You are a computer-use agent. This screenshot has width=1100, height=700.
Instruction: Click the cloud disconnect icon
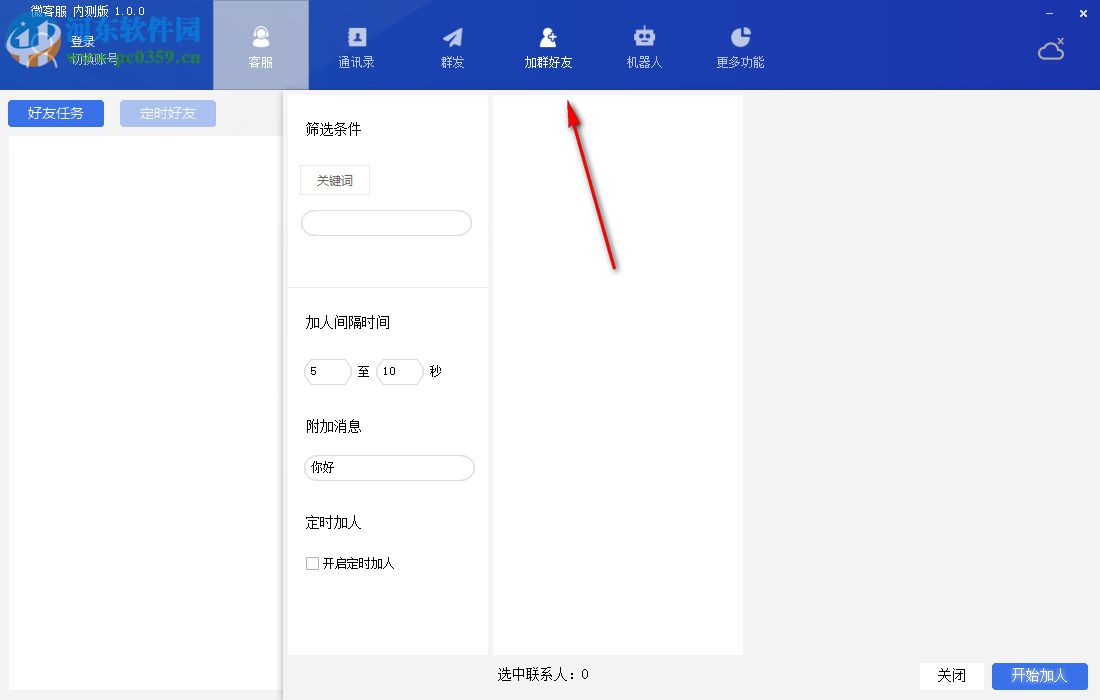coord(1051,49)
